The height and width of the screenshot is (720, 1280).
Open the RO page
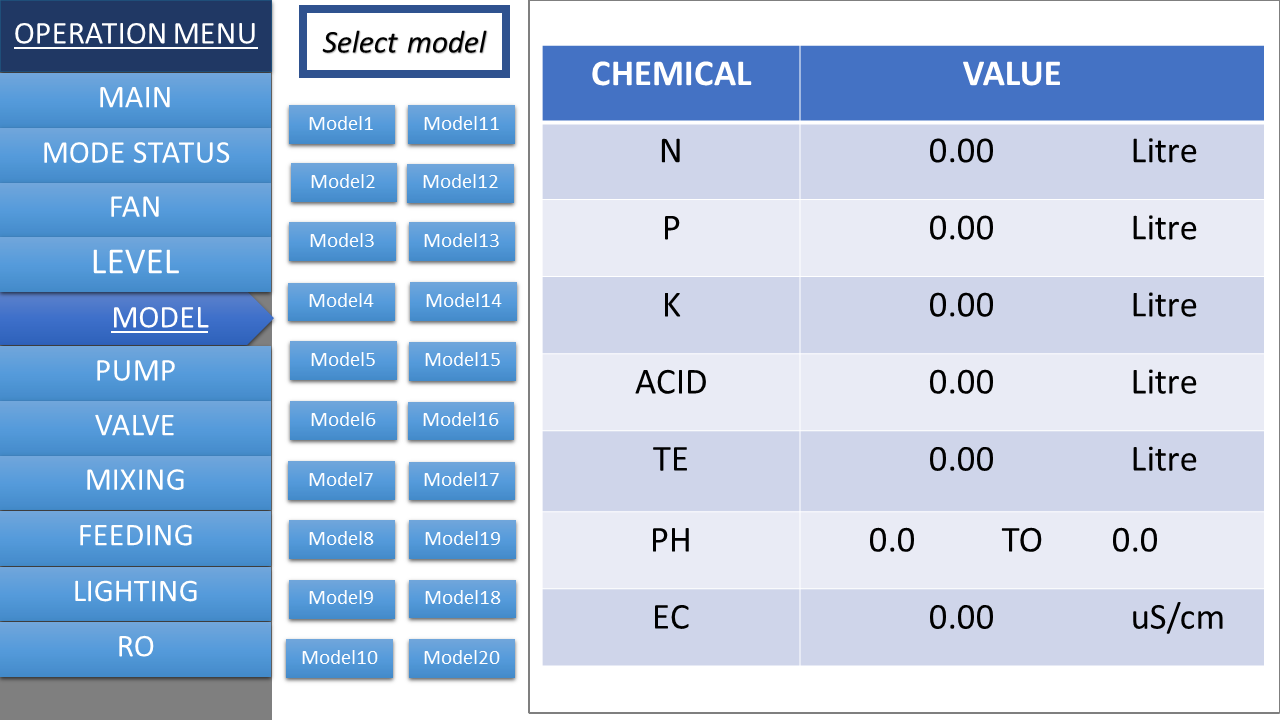[x=135, y=648]
